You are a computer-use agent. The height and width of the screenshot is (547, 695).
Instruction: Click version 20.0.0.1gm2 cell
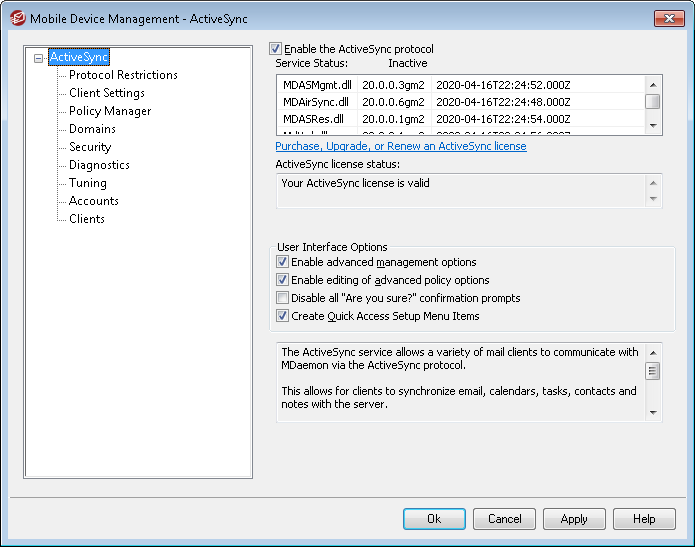tap(394, 119)
